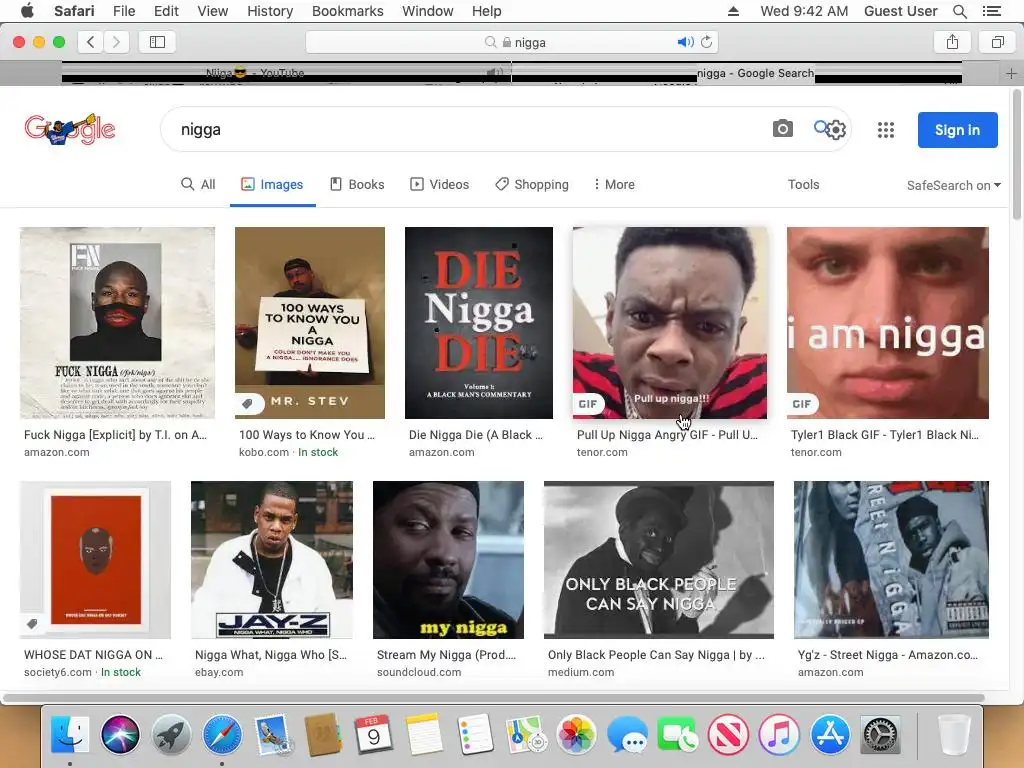Switch to the All results tab

tap(198, 185)
